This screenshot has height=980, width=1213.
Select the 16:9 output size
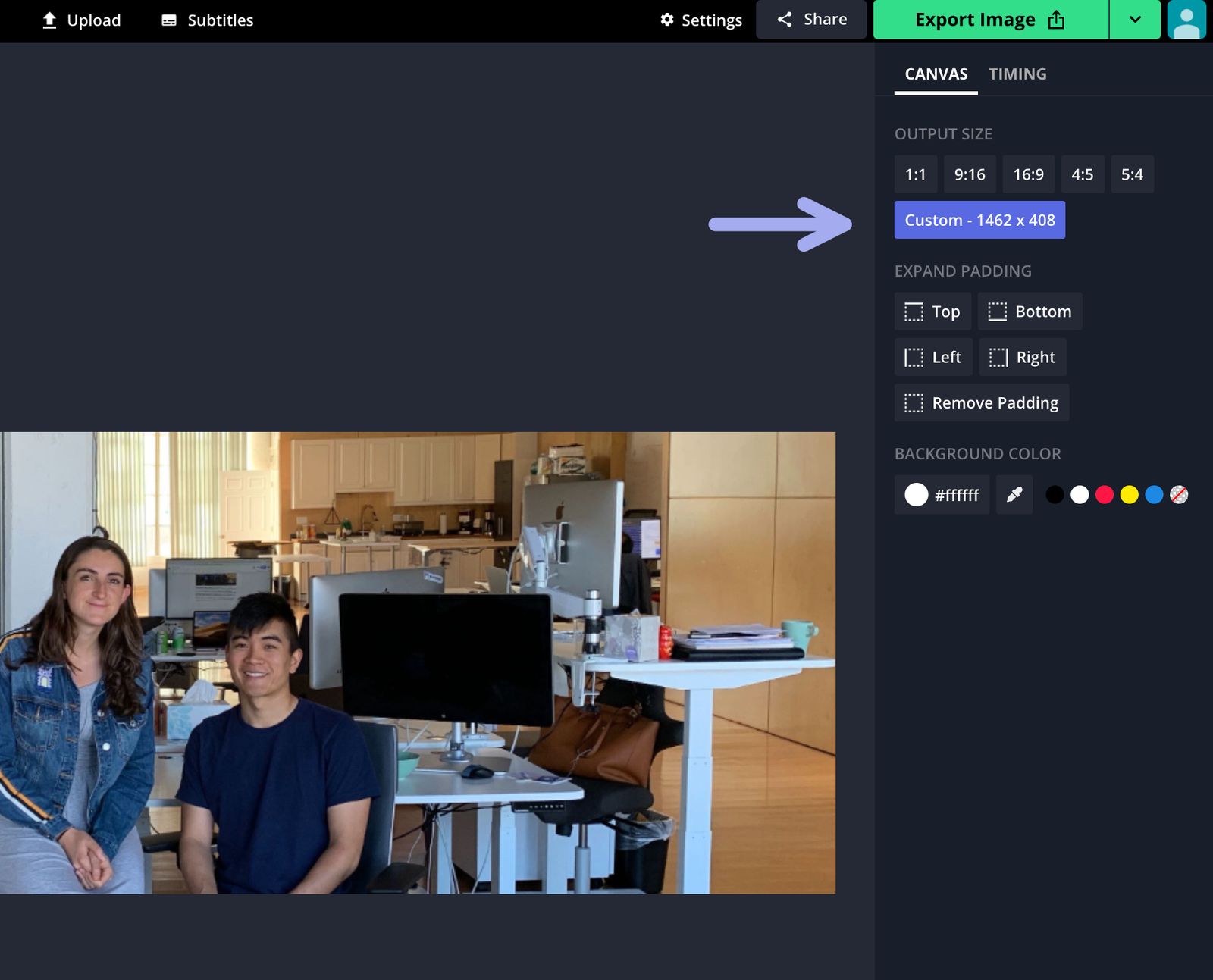pos(1028,174)
